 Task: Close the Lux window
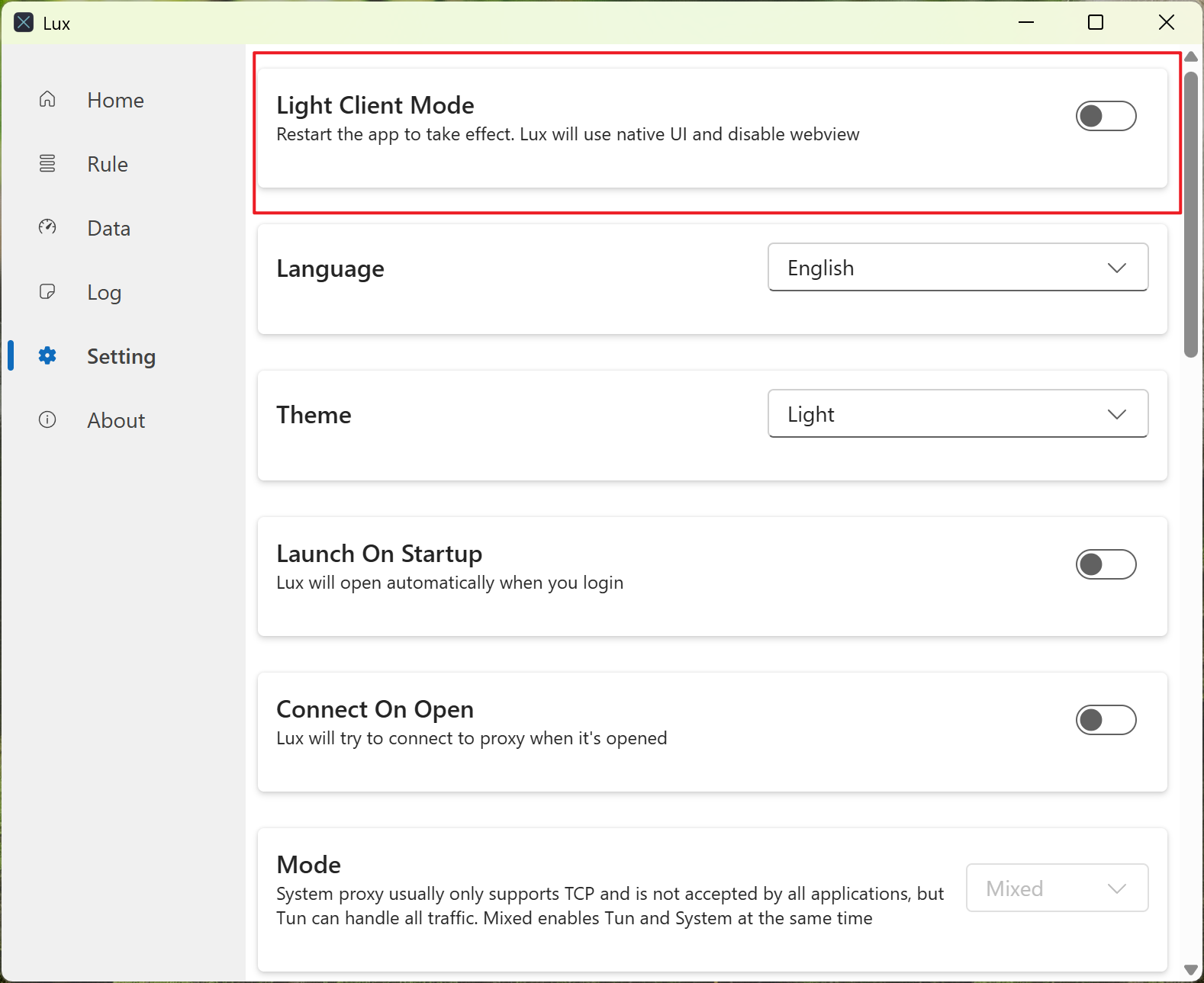click(x=1166, y=23)
